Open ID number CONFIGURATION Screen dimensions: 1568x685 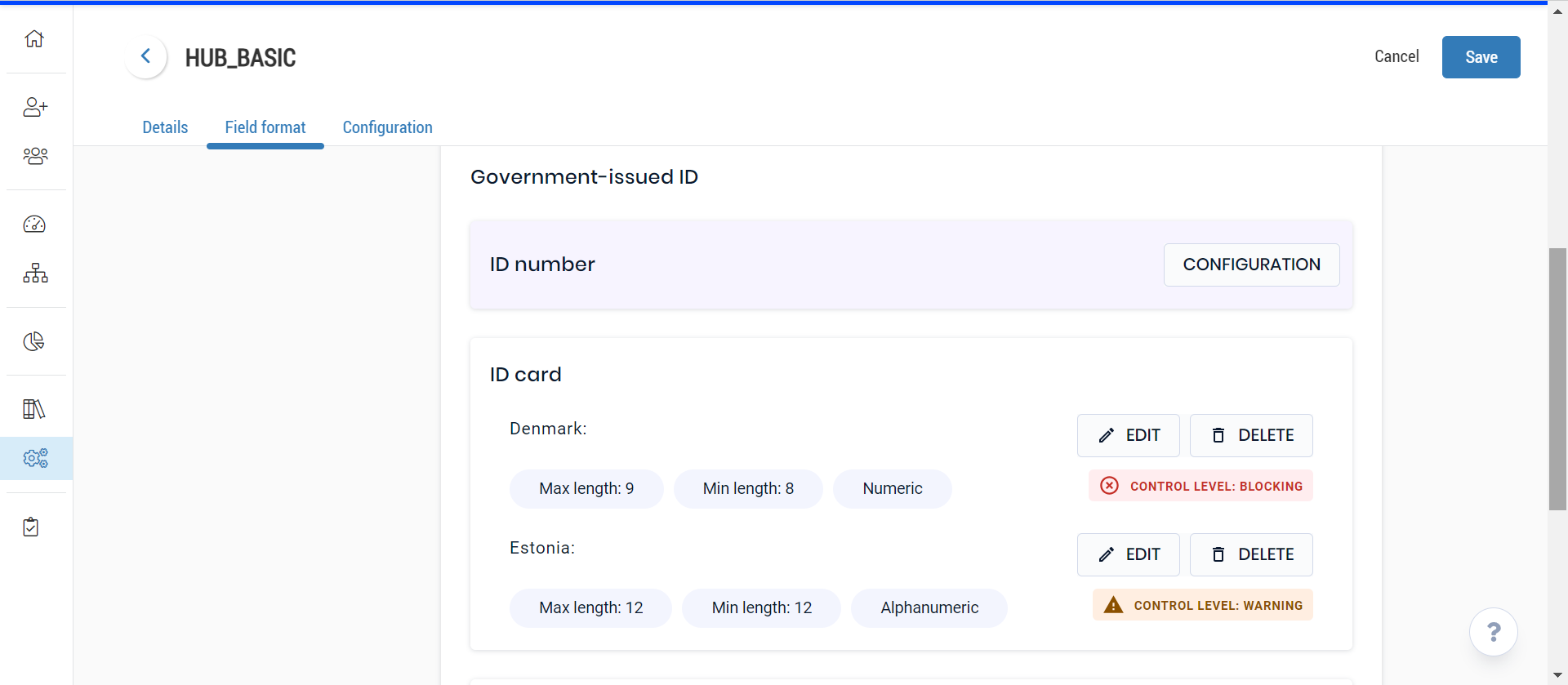click(x=1251, y=265)
